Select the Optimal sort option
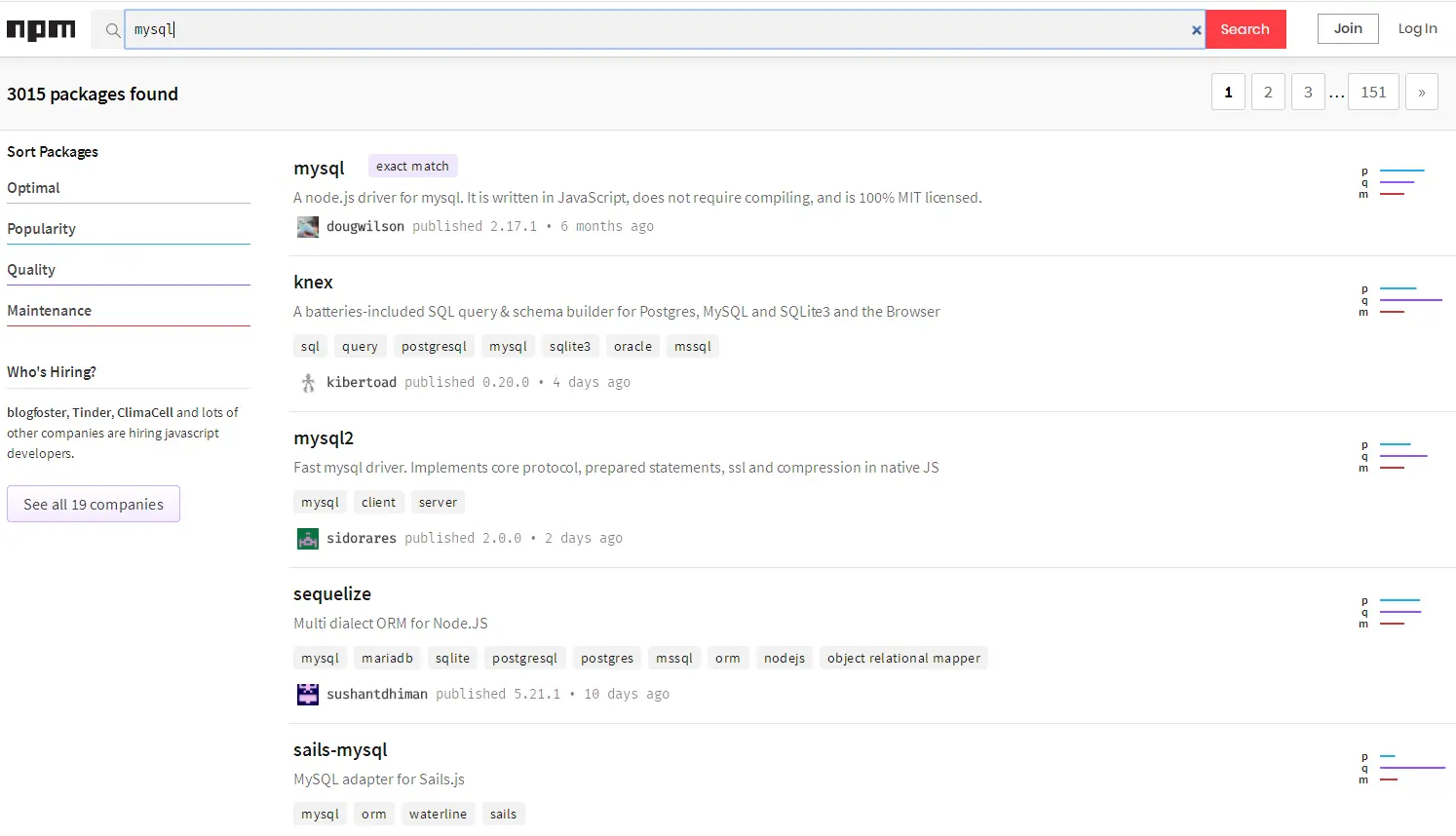Image resolution: width=1456 pixels, height=836 pixels. (33, 187)
